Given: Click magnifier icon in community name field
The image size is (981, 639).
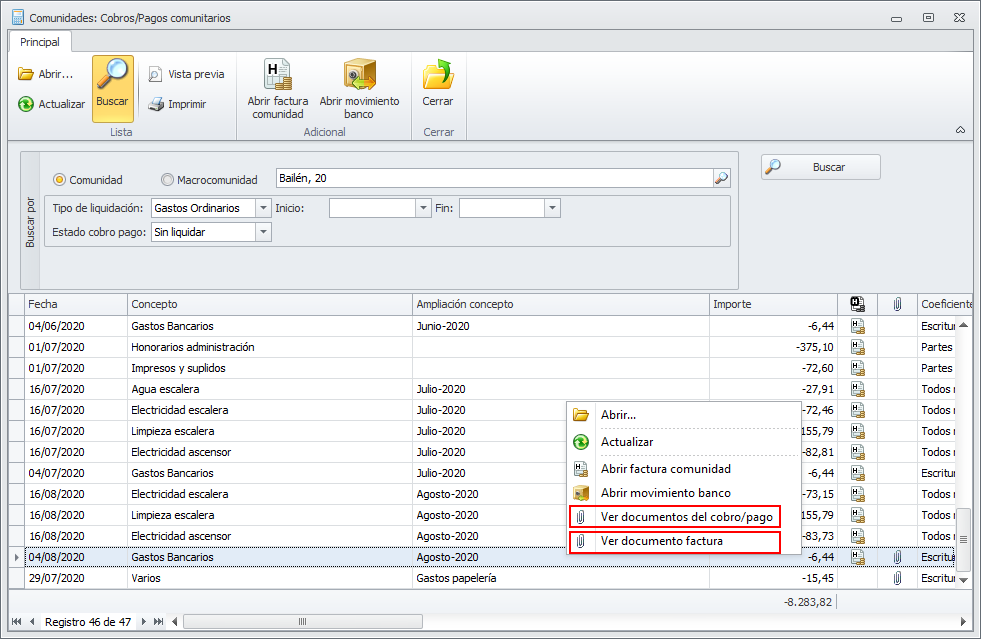Looking at the screenshot, I should pos(721,178).
